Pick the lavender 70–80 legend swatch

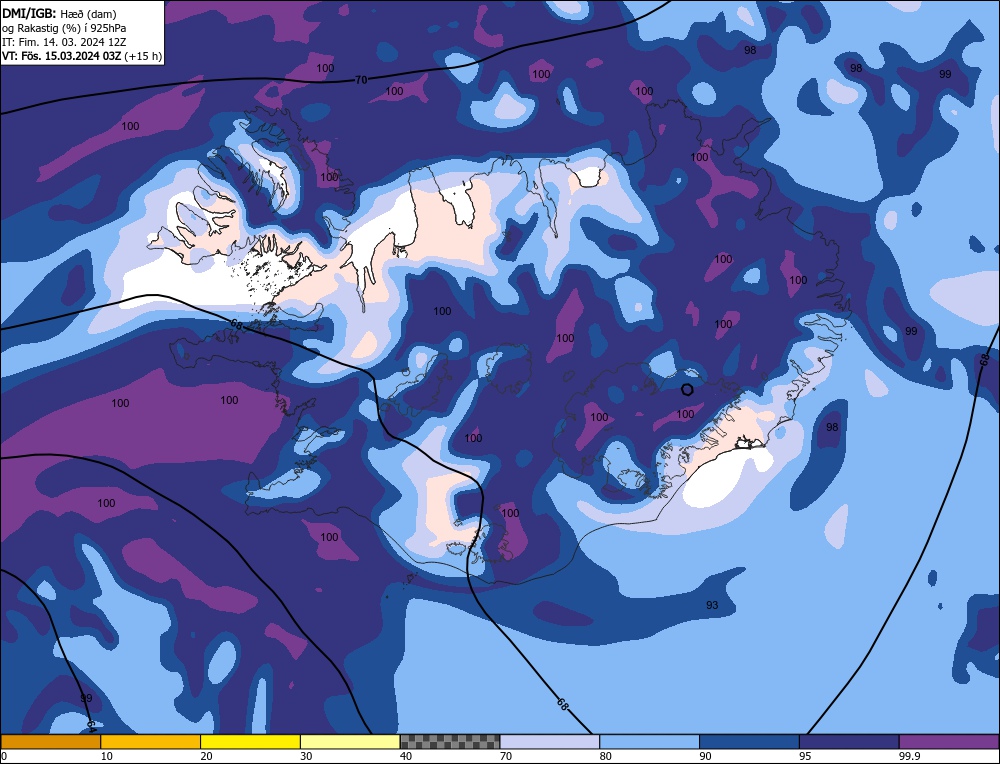click(550, 742)
